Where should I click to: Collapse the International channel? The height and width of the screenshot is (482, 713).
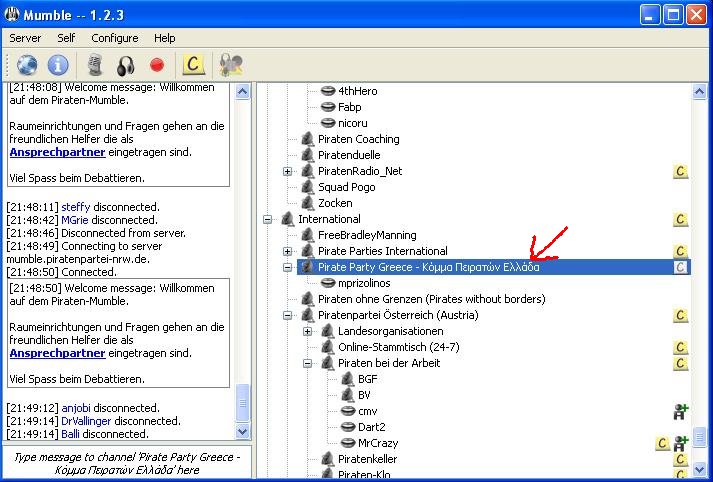[267, 219]
